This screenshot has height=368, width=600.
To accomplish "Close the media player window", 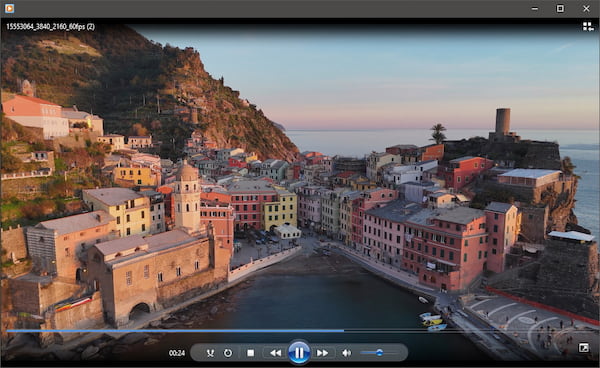I will (x=586, y=8).
